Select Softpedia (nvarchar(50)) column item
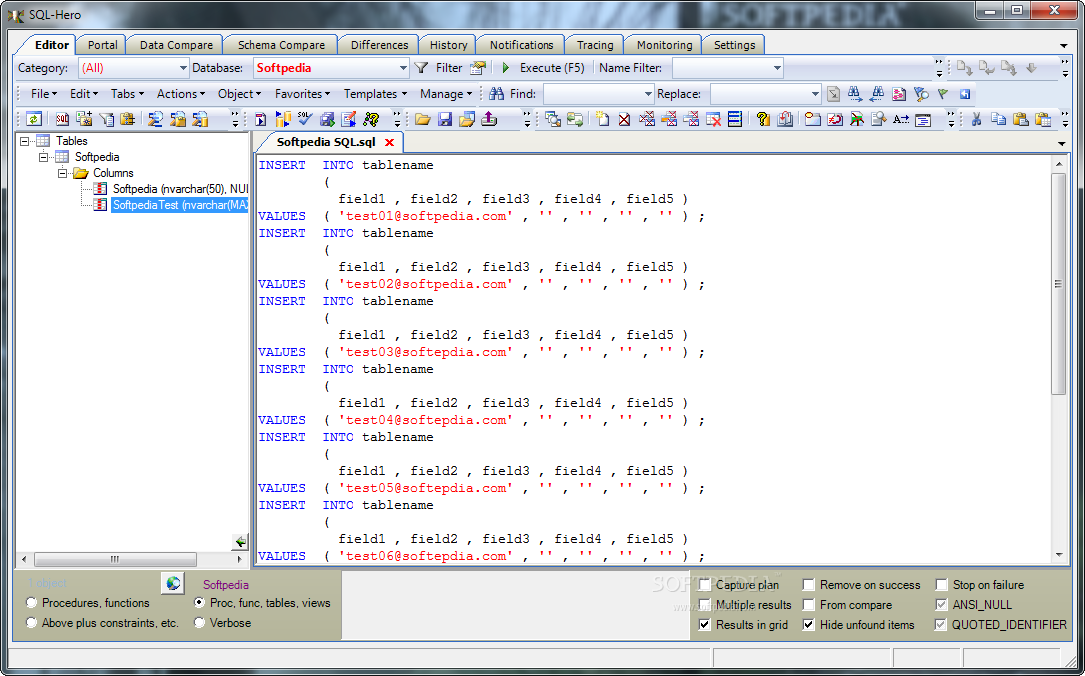The image size is (1085, 676). [180, 189]
